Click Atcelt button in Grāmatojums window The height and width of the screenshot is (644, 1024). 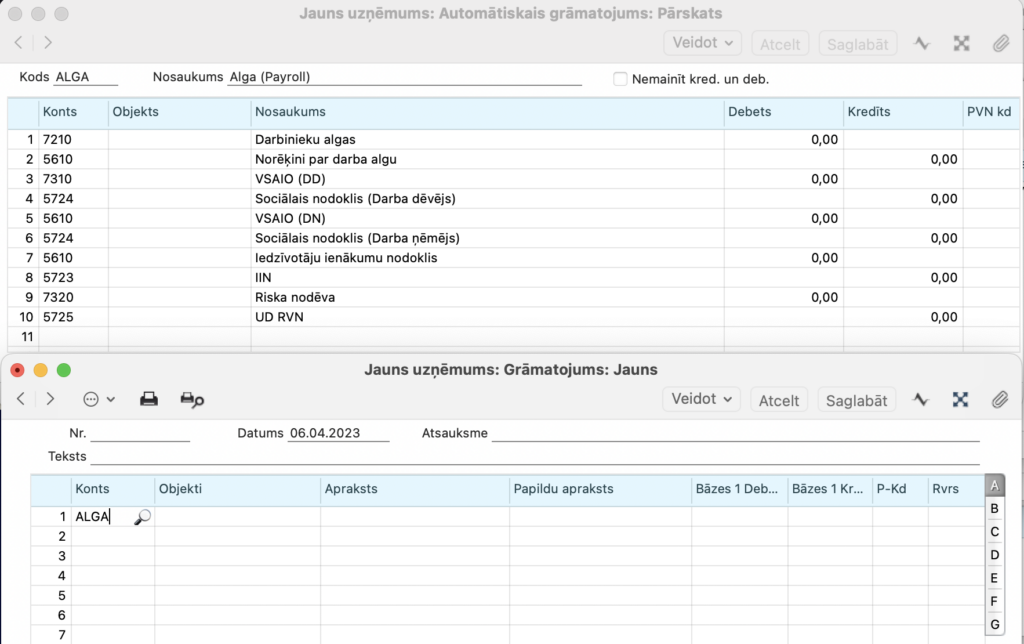coord(779,400)
